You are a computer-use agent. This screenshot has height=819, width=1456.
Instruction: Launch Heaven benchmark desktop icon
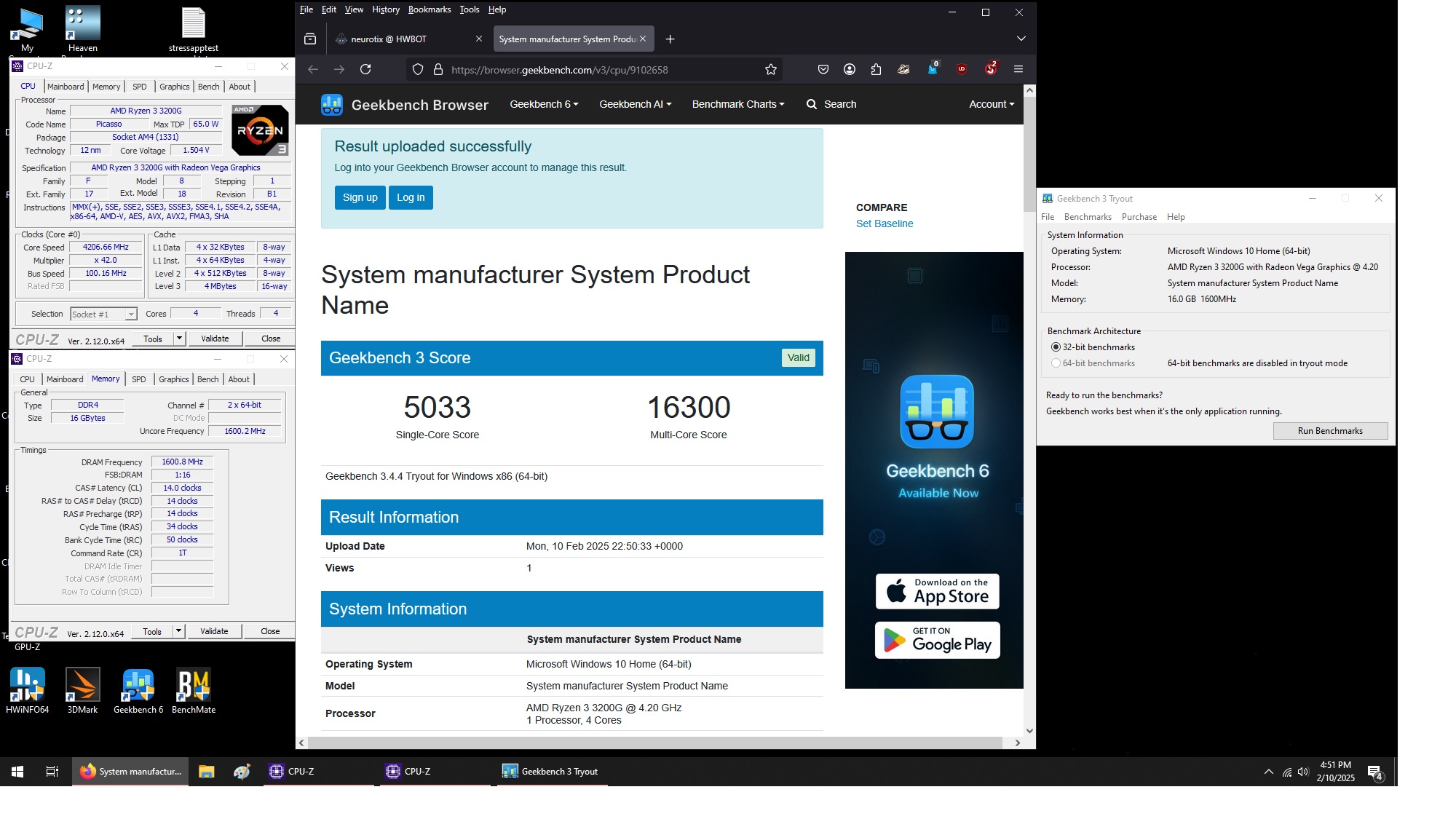(82, 29)
